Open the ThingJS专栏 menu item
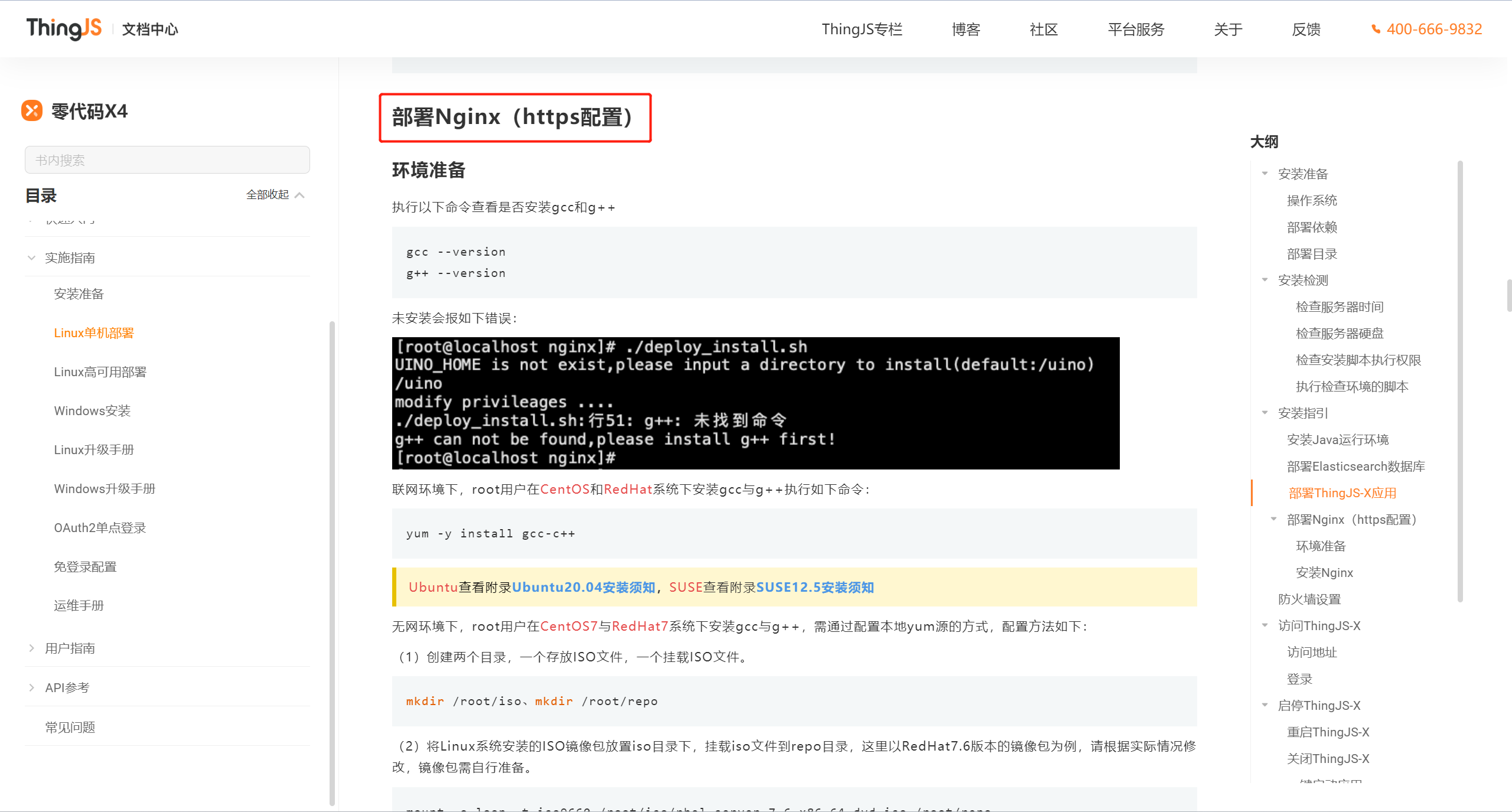 click(x=860, y=28)
